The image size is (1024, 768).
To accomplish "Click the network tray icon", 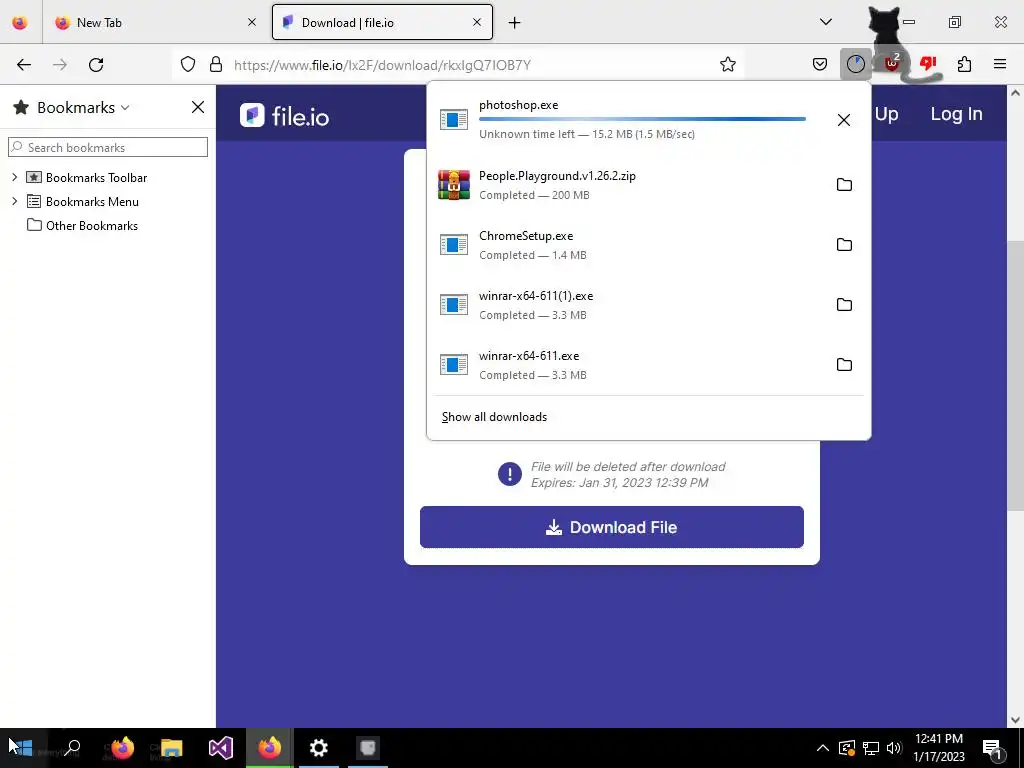I will pos(871,748).
